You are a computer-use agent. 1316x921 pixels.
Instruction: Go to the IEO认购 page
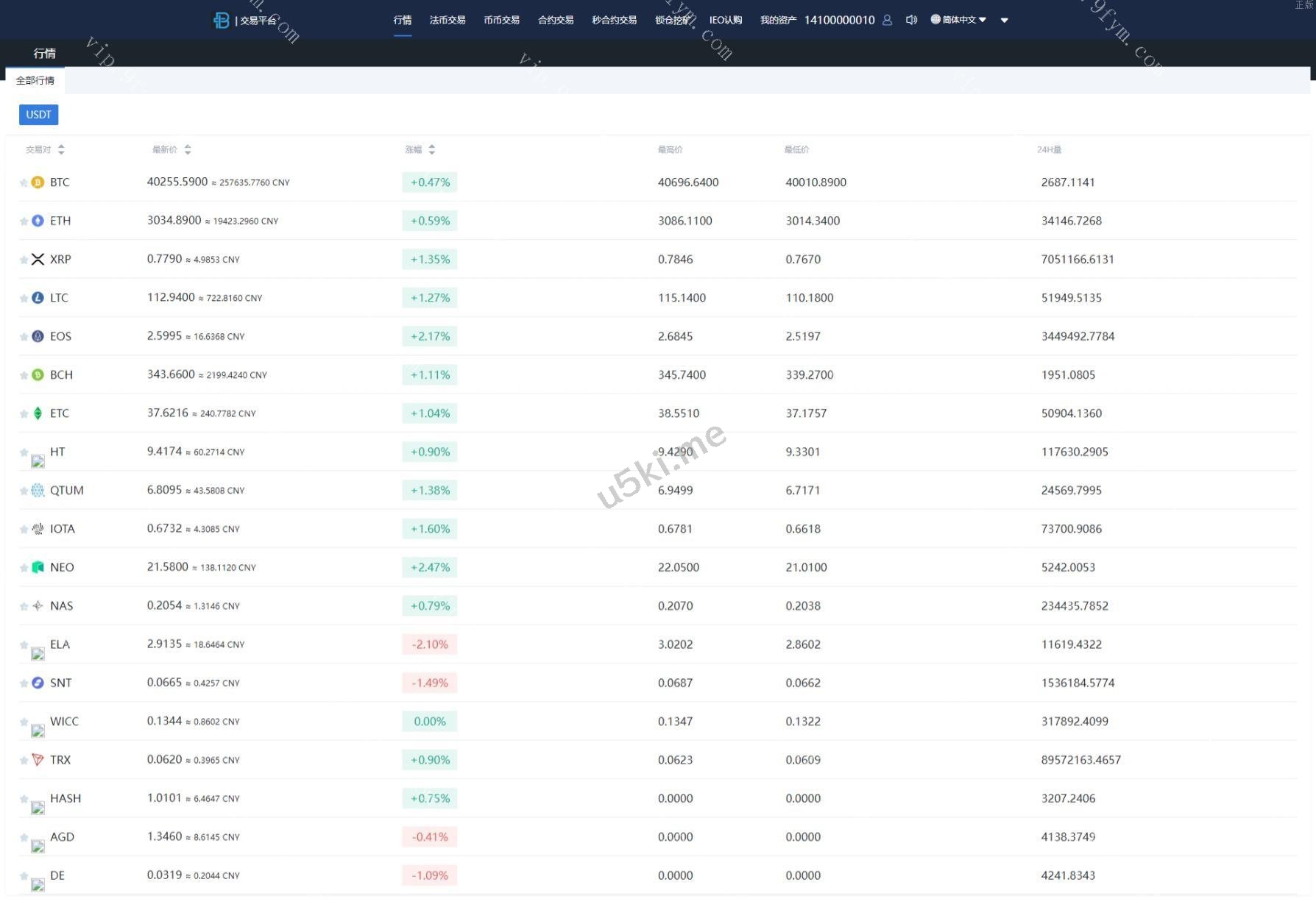tap(725, 20)
